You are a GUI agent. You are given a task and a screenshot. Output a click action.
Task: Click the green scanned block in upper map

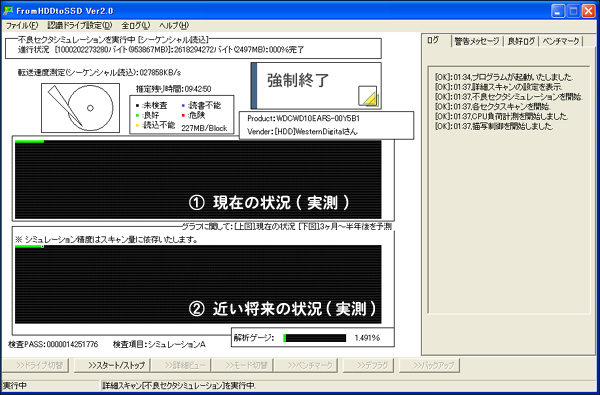29,142
